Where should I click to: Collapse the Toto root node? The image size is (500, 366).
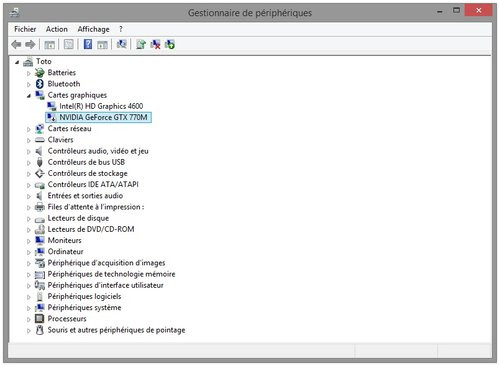pyautogui.click(x=17, y=62)
